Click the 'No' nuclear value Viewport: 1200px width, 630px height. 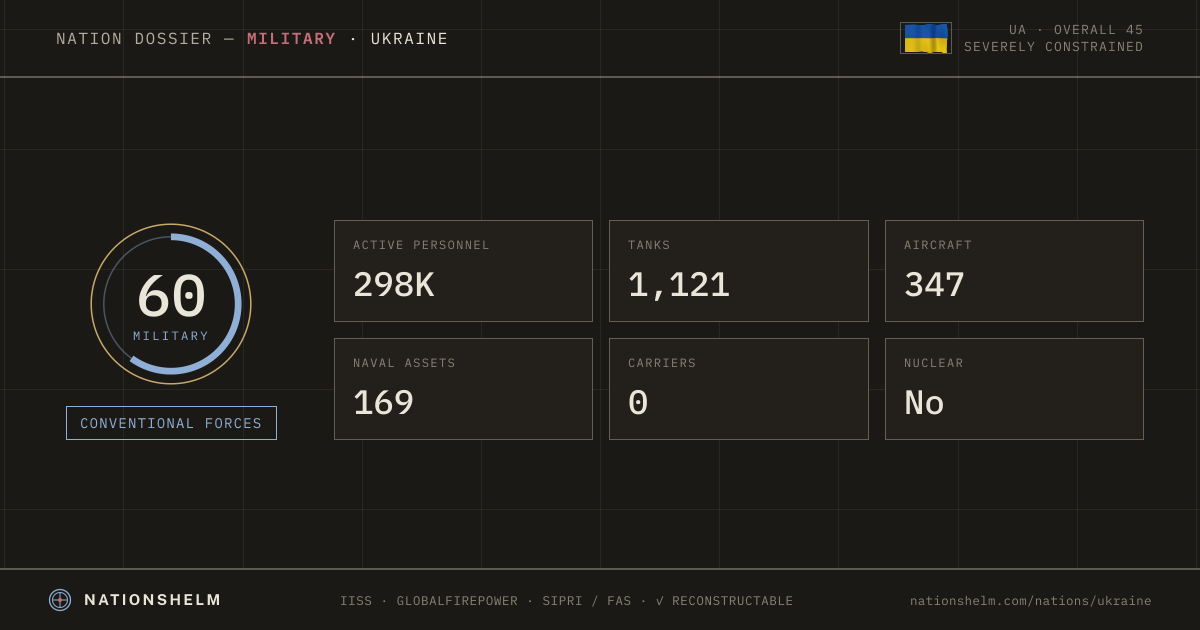(x=924, y=403)
